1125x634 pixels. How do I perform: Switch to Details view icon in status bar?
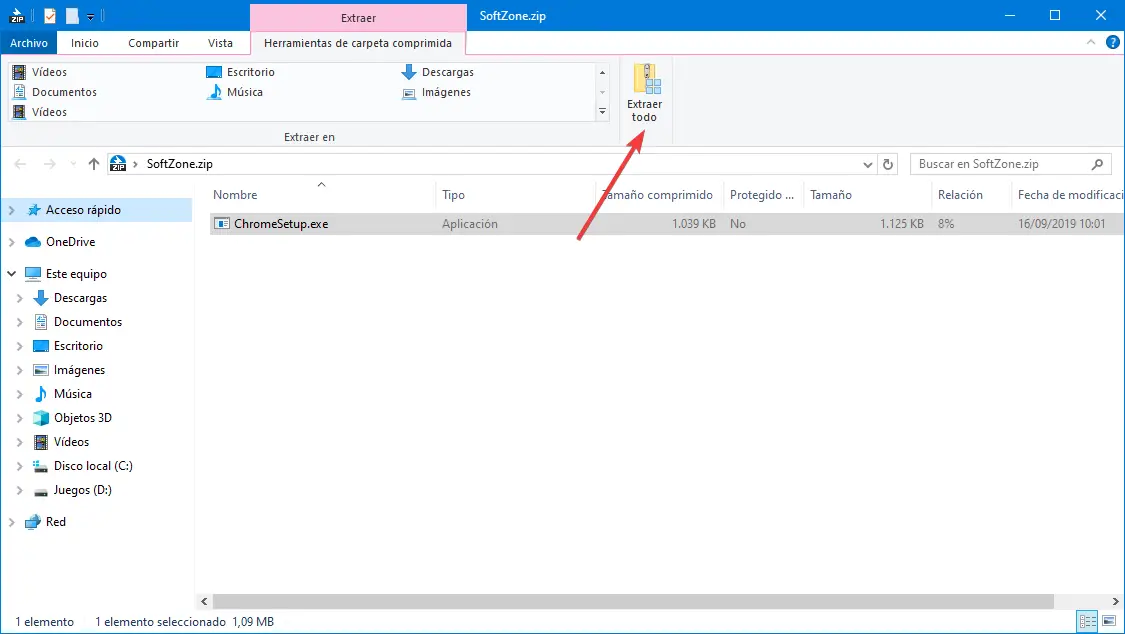(1088, 621)
